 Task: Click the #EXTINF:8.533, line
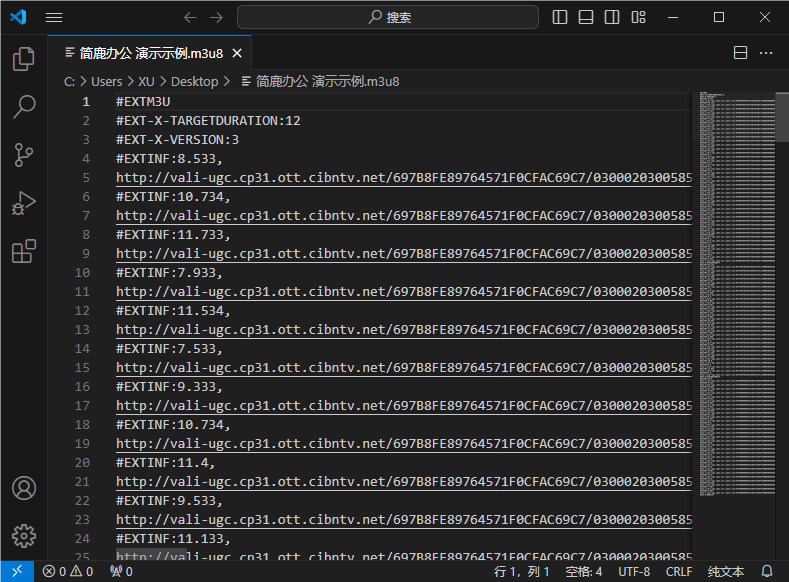coord(169,158)
